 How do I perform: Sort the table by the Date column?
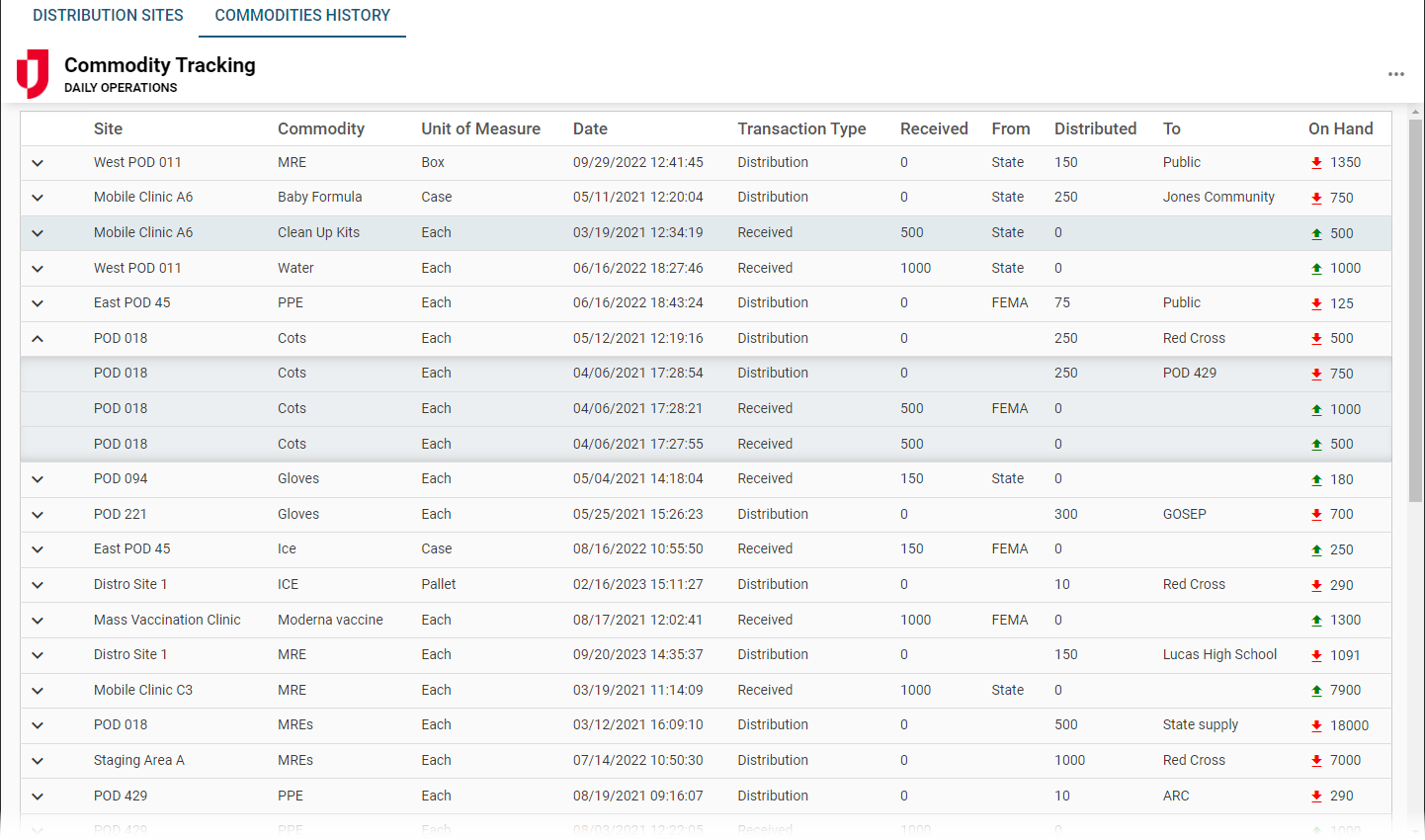tap(589, 128)
